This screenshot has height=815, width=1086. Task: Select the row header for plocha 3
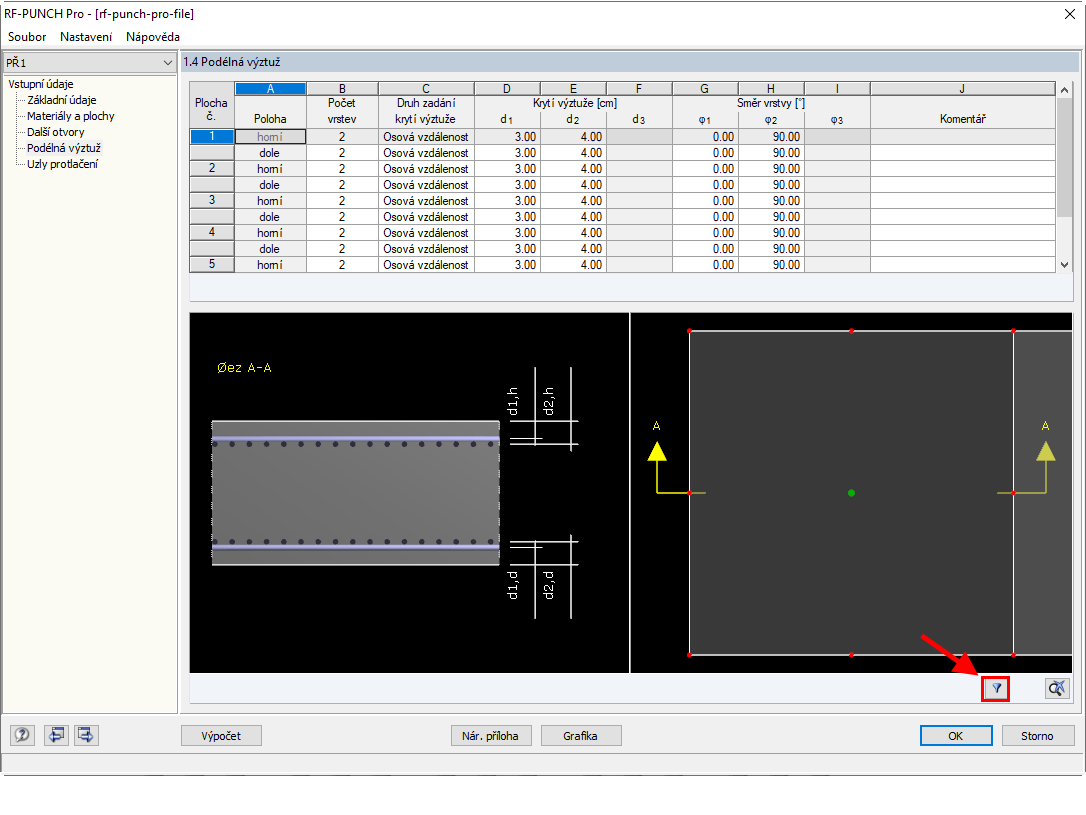coord(212,200)
